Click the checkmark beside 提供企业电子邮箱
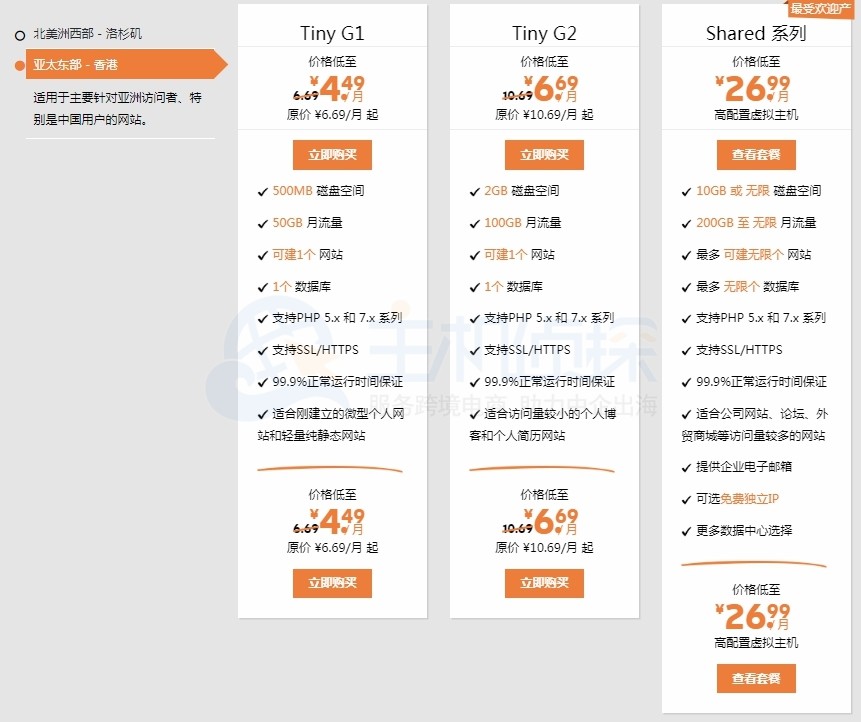The width and height of the screenshot is (861, 722). tap(684, 463)
